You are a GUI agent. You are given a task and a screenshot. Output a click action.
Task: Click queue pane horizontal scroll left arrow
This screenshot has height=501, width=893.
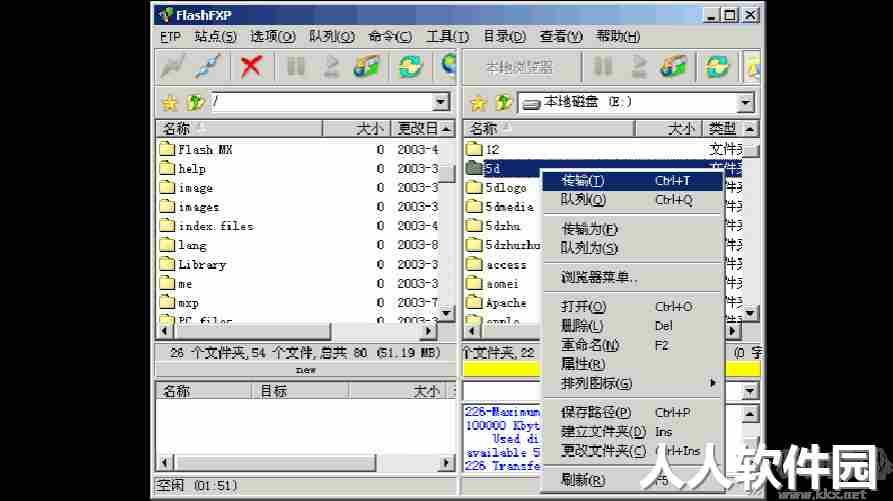[x=165, y=463]
